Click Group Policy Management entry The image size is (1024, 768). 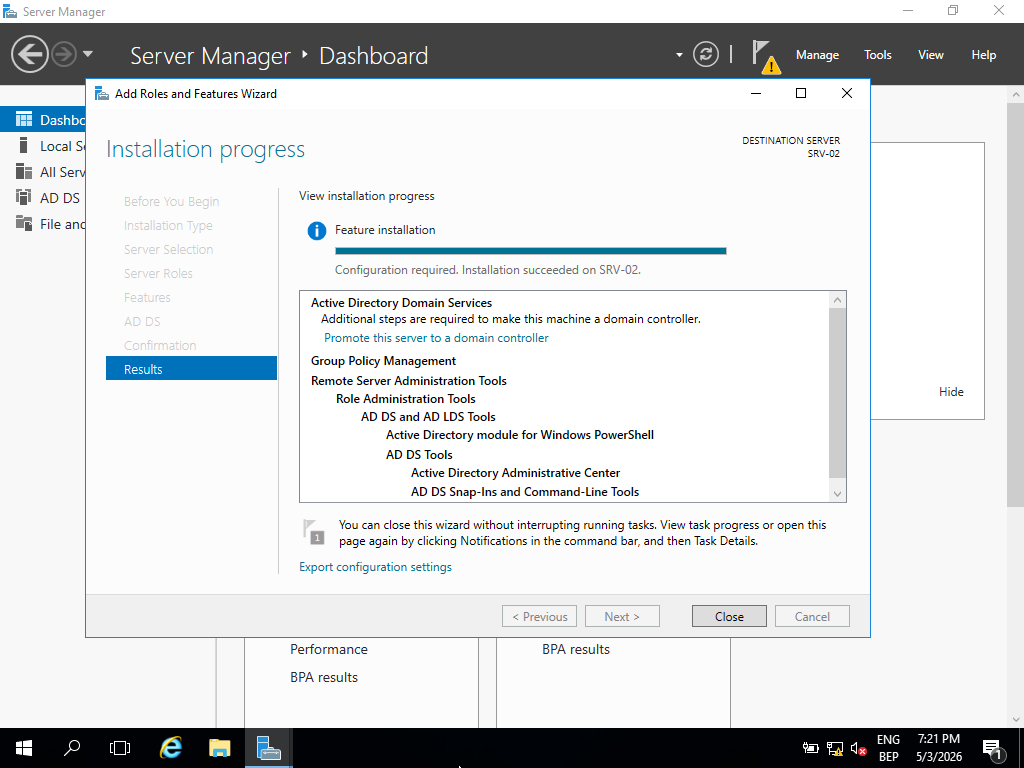(x=383, y=361)
